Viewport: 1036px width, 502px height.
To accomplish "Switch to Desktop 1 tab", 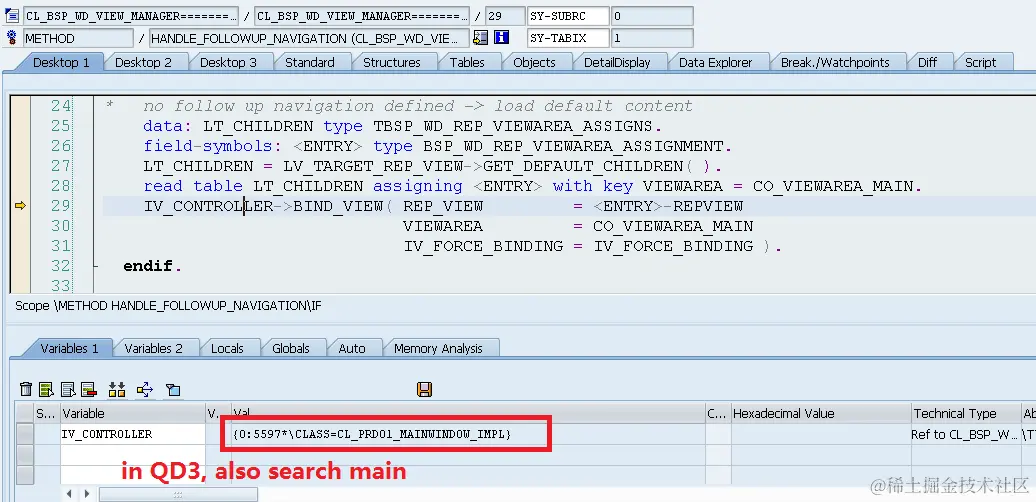I will coord(61,62).
